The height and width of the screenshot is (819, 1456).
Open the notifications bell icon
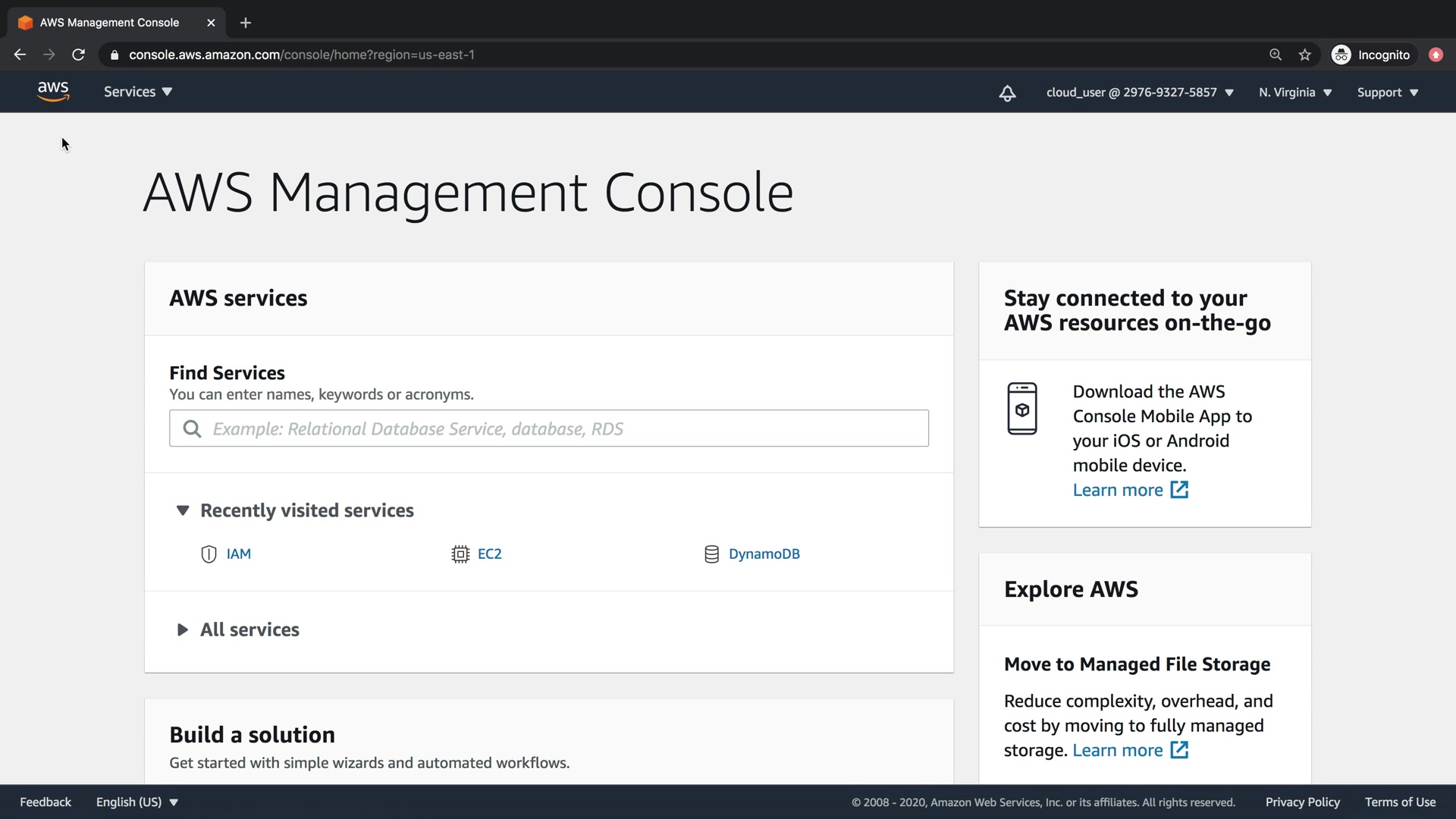pyautogui.click(x=1007, y=93)
